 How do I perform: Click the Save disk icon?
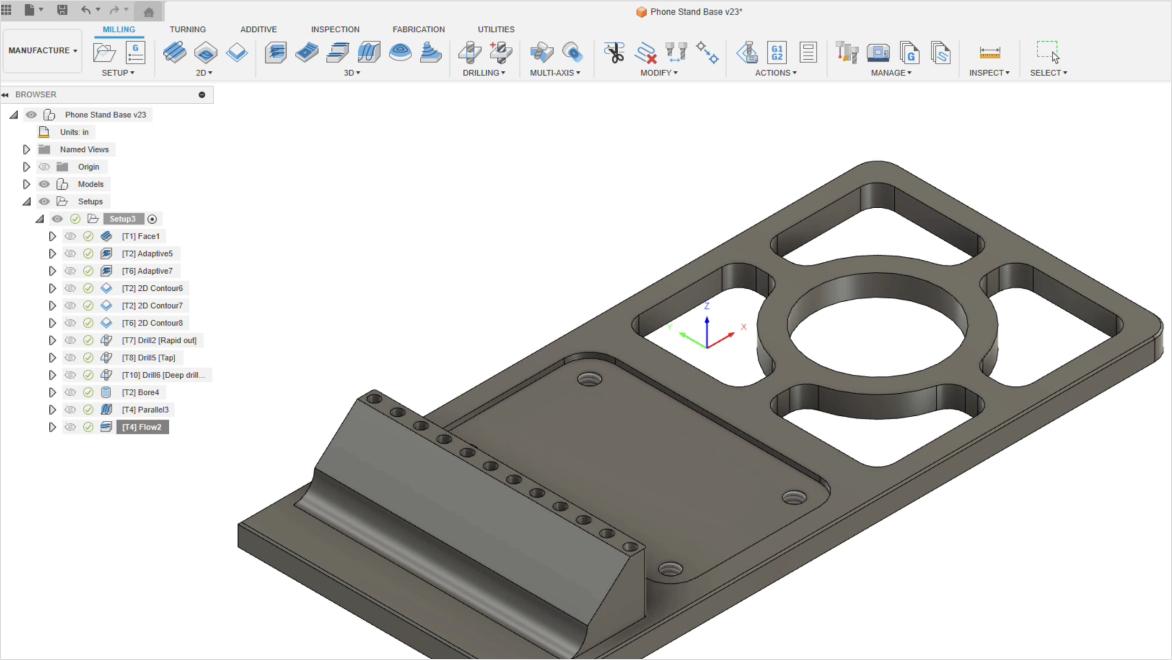pos(62,10)
